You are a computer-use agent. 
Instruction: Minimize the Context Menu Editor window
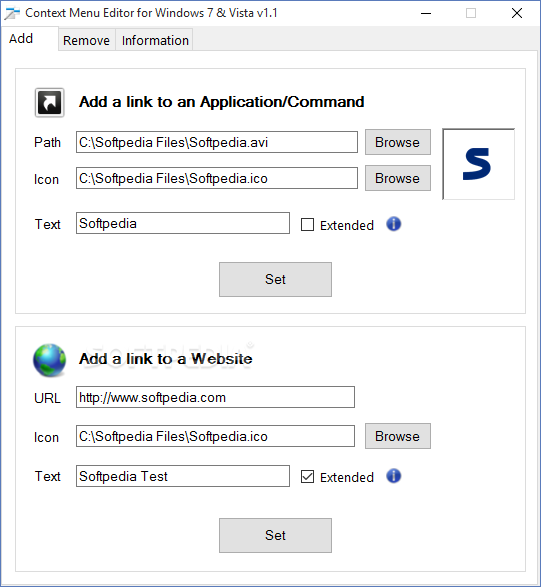[x=426, y=13]
